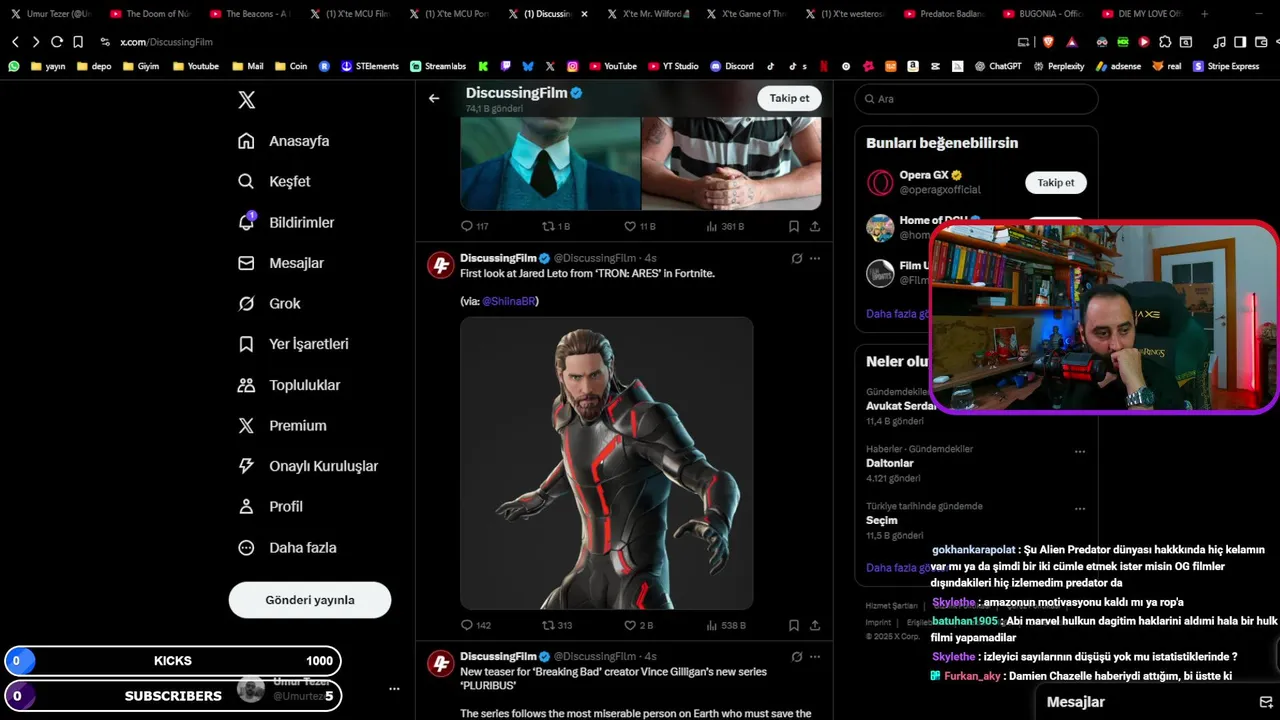Image resolution: width=1280 pixels, height=720 pixels.
Task: Bookmark the TRON: ARES post
Action: (794, 625)
